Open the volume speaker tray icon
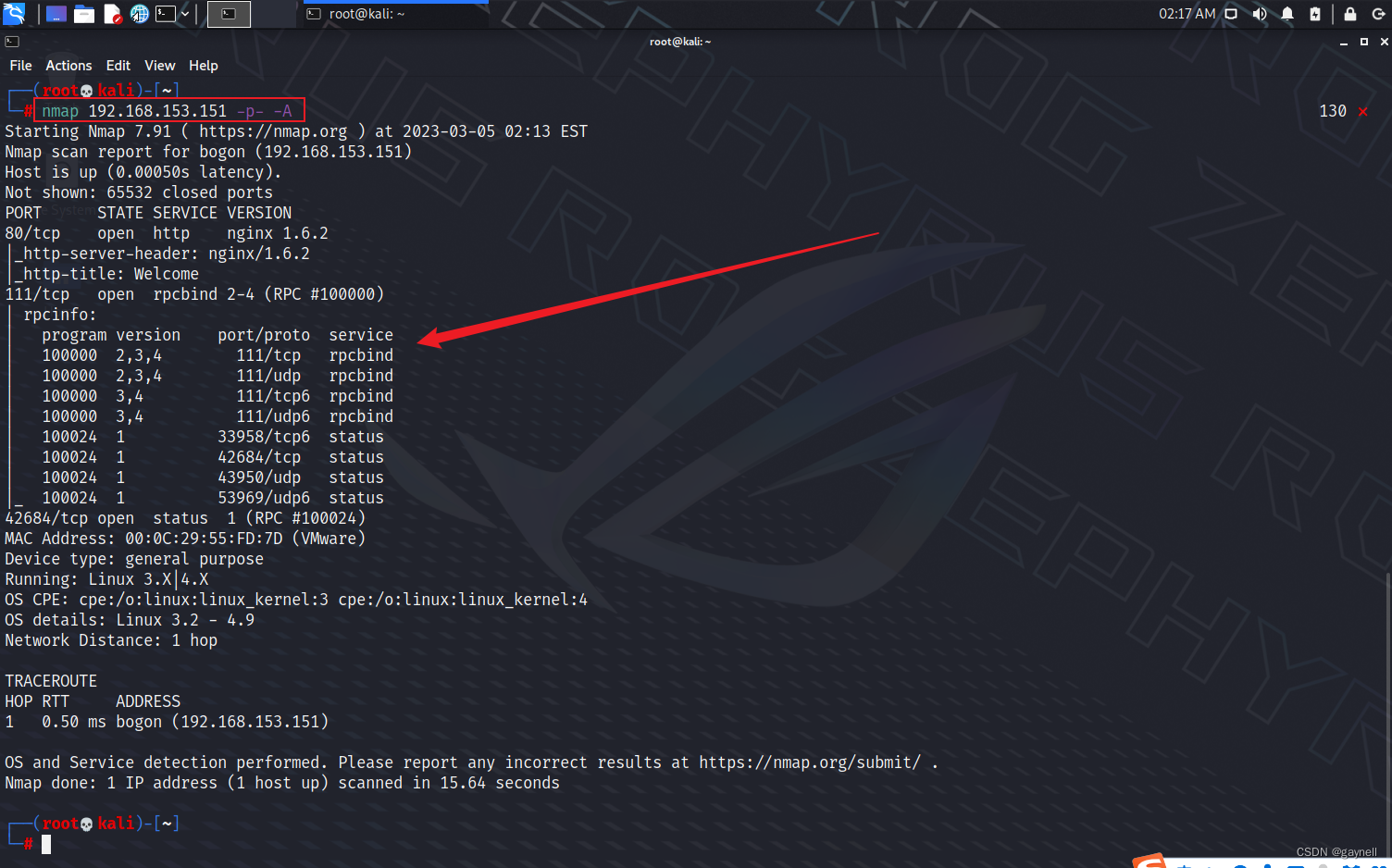 (x=1260, y=14)
